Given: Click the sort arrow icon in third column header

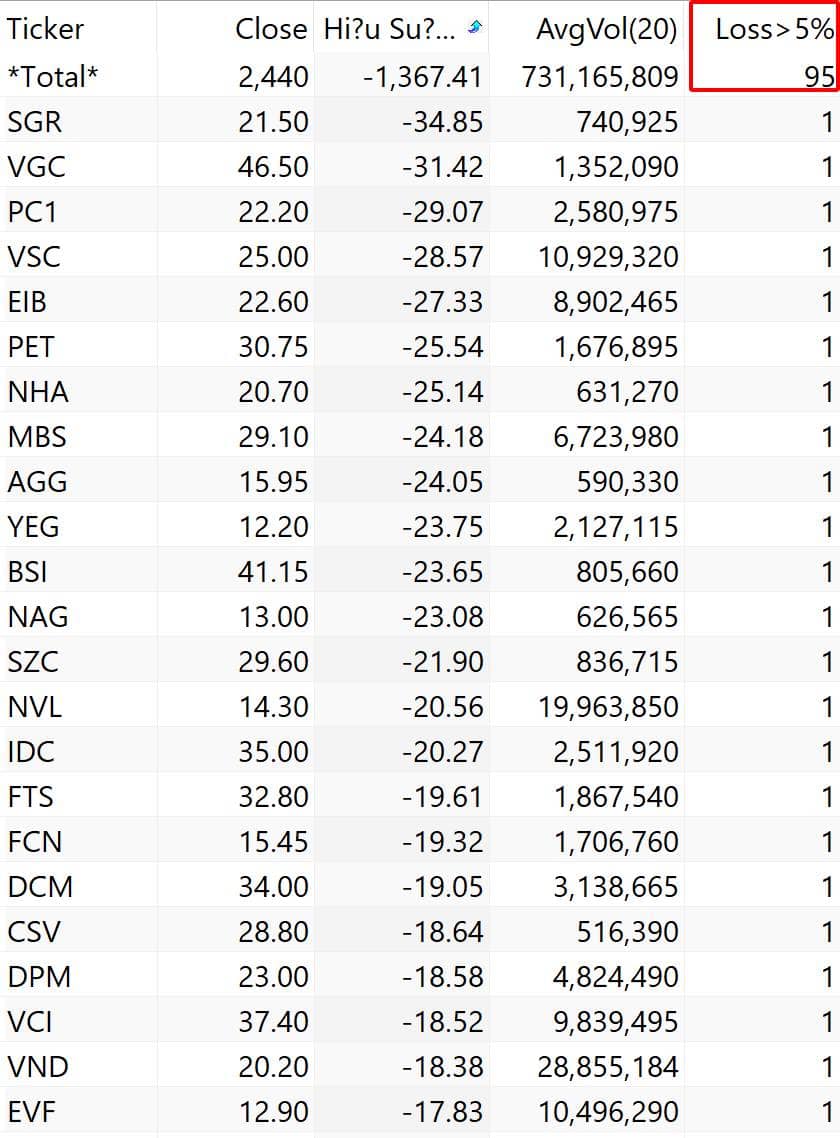Looking at the screenshot, I should click(x=473, y=29).
